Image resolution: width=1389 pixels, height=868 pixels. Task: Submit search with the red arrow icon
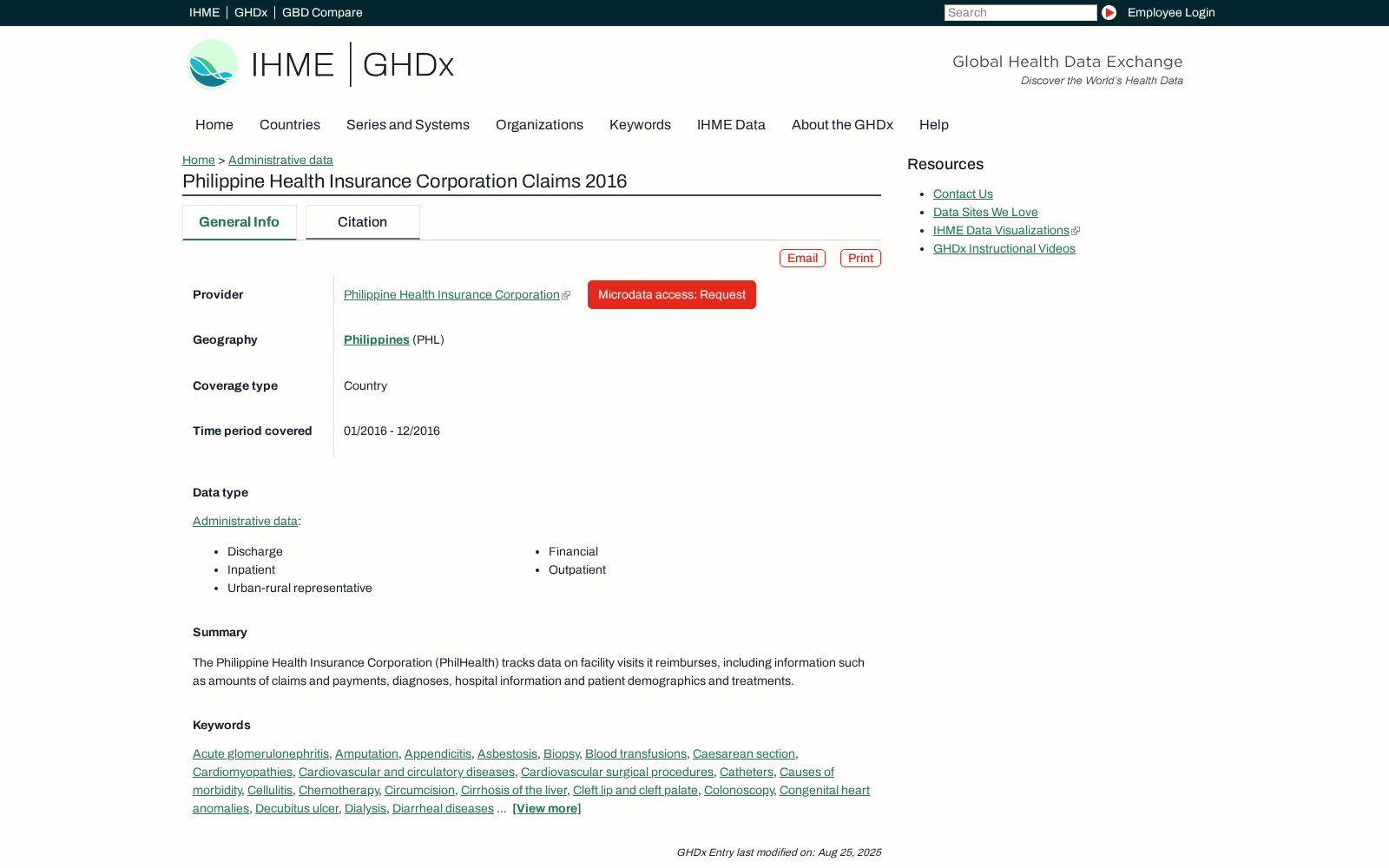[1109, 12]
